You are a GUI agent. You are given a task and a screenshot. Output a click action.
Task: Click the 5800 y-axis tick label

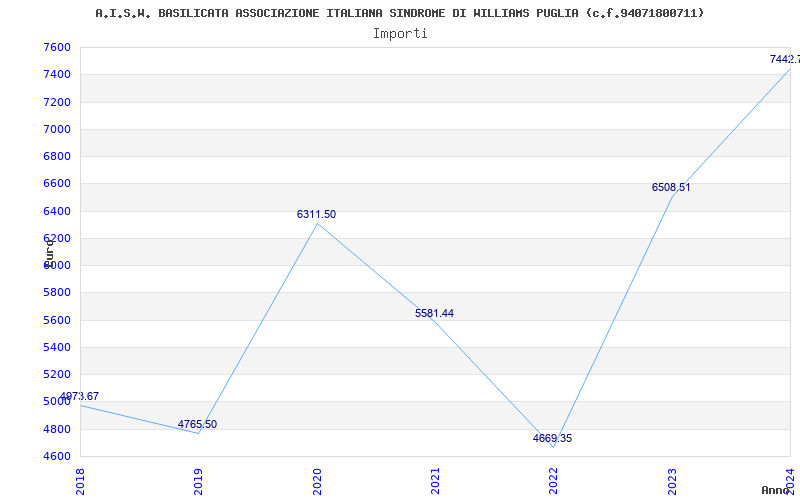tap(57, 293)
